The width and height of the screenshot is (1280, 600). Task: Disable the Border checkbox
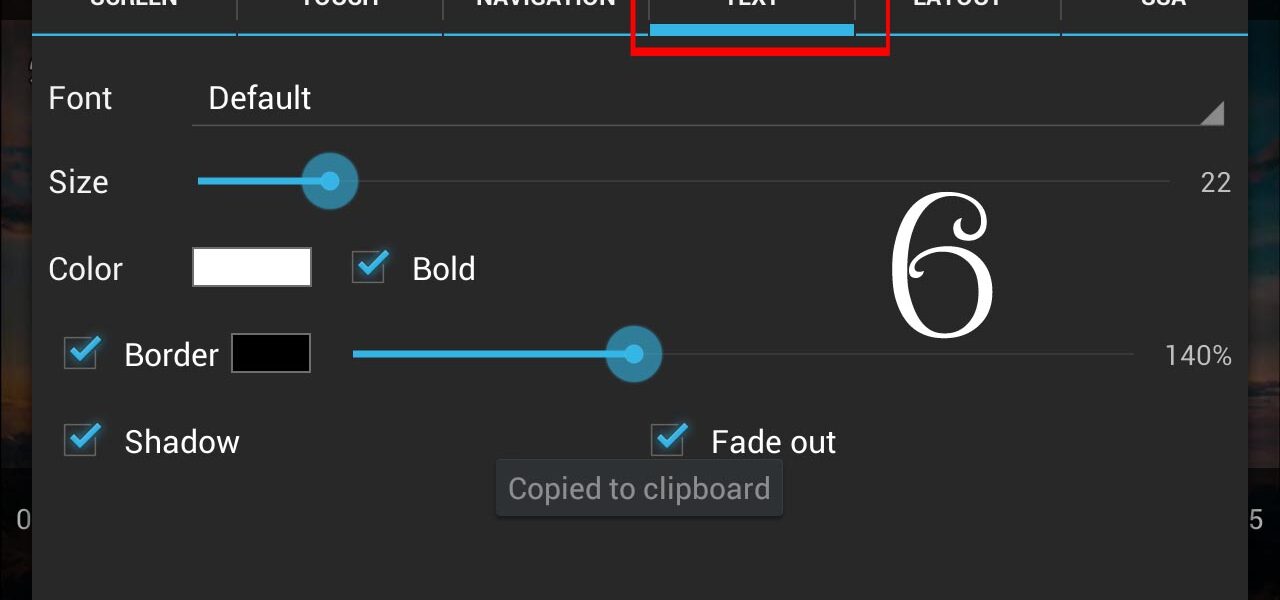coord(82,353)
